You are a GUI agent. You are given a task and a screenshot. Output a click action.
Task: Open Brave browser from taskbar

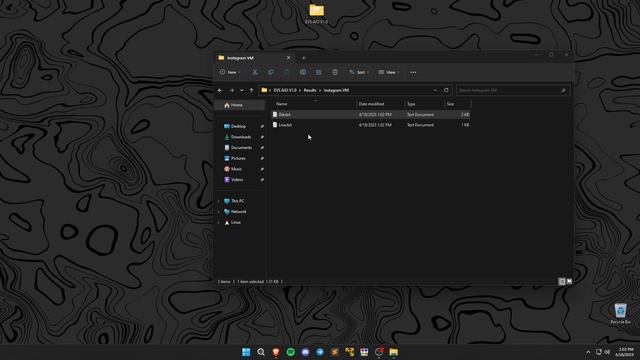click(276, 352)
